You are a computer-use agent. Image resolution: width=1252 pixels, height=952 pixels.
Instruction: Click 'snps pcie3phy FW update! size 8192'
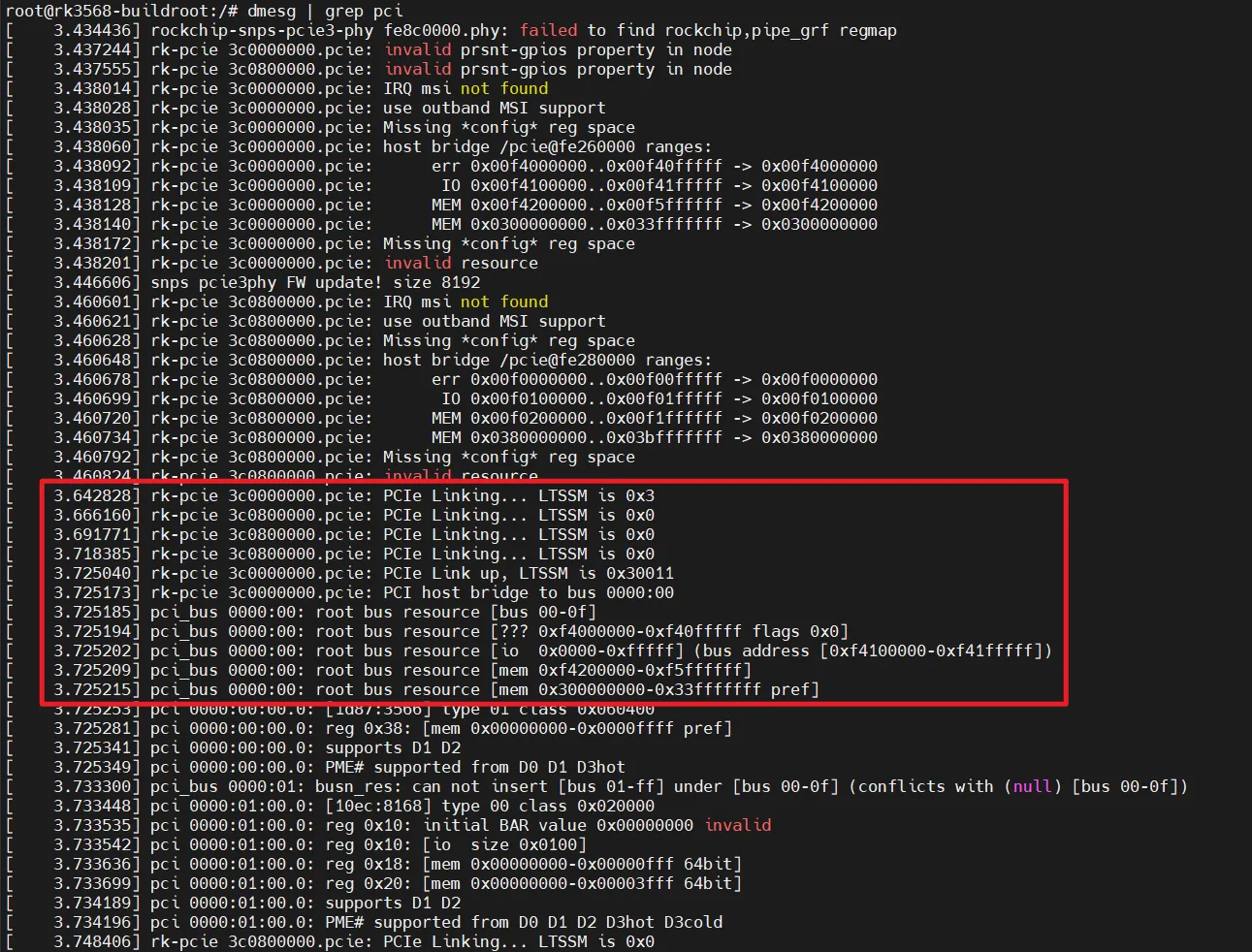[x=315, y=282]
